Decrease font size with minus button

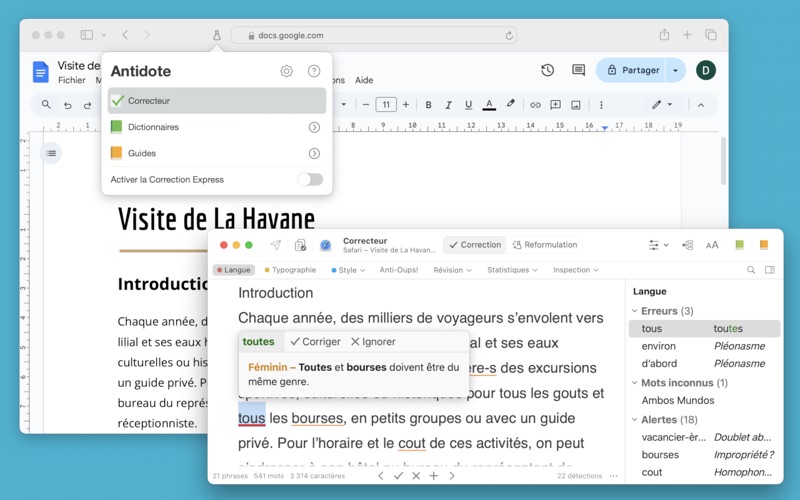click(365, 105)
